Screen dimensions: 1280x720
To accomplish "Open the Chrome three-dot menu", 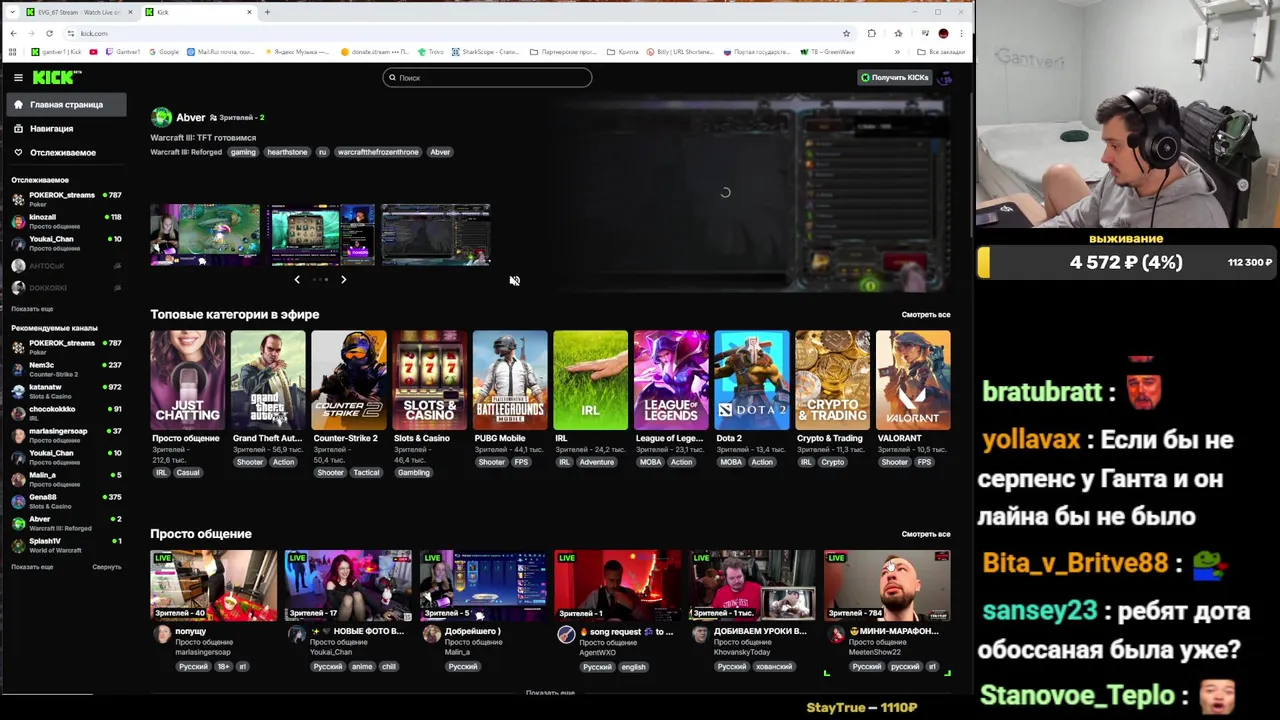I will click(x=961, y=33).
